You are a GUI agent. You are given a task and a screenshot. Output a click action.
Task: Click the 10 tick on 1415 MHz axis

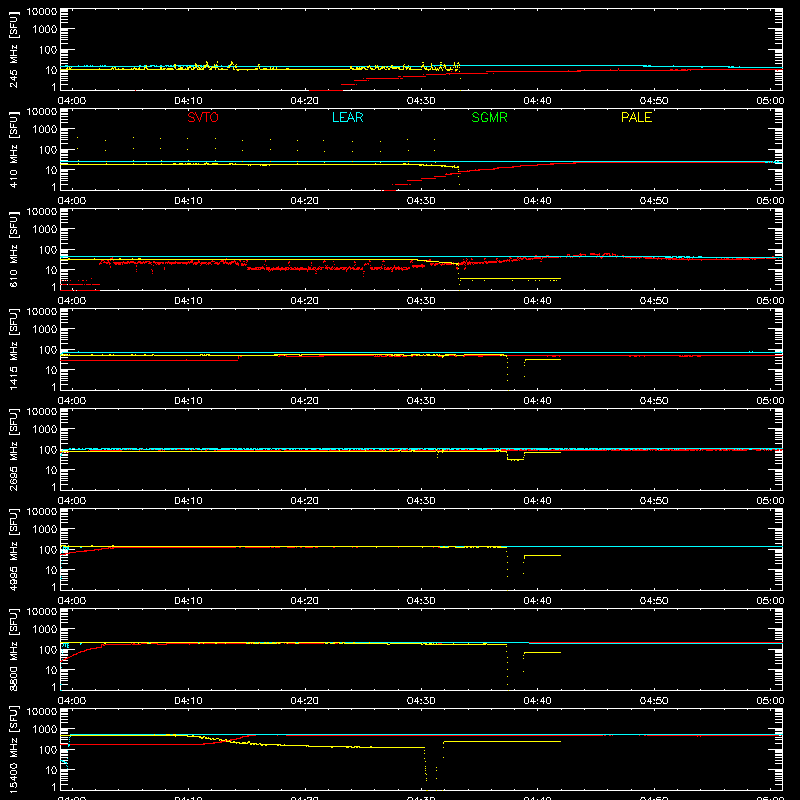tap(51, 370)
